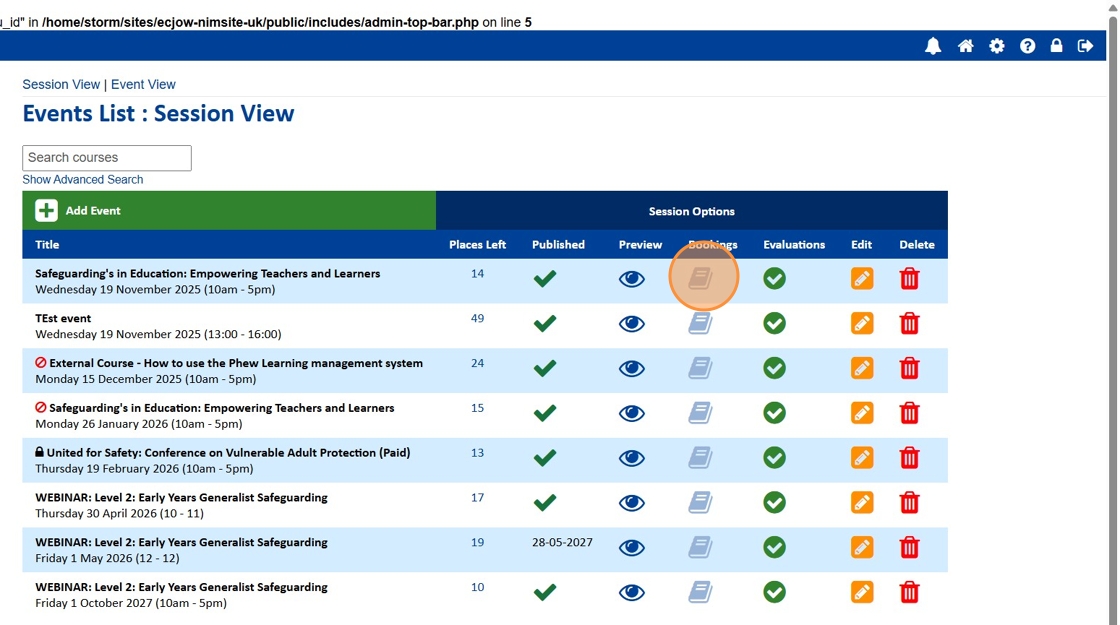The width and height of the screenshot is (1120, 625).
Task: Preview the 1 October 2027 webinar
Action: coord(631,592)
